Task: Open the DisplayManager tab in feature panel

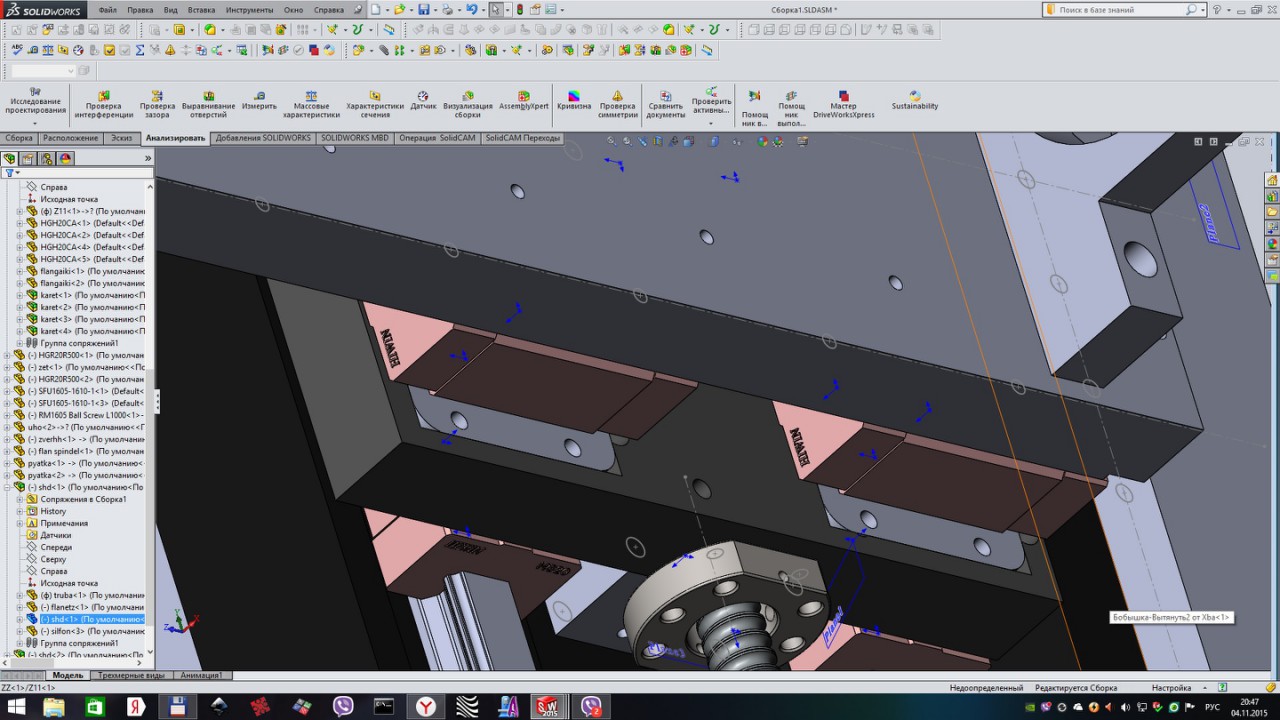Action: [66, 158]
